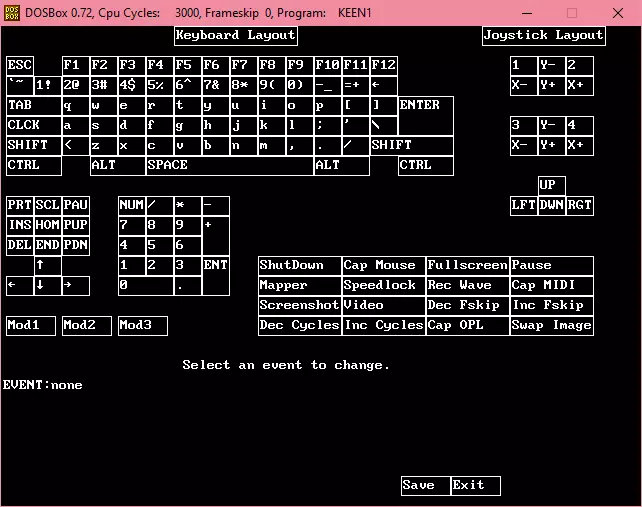Select the right arrow key button

coord(76,285)
